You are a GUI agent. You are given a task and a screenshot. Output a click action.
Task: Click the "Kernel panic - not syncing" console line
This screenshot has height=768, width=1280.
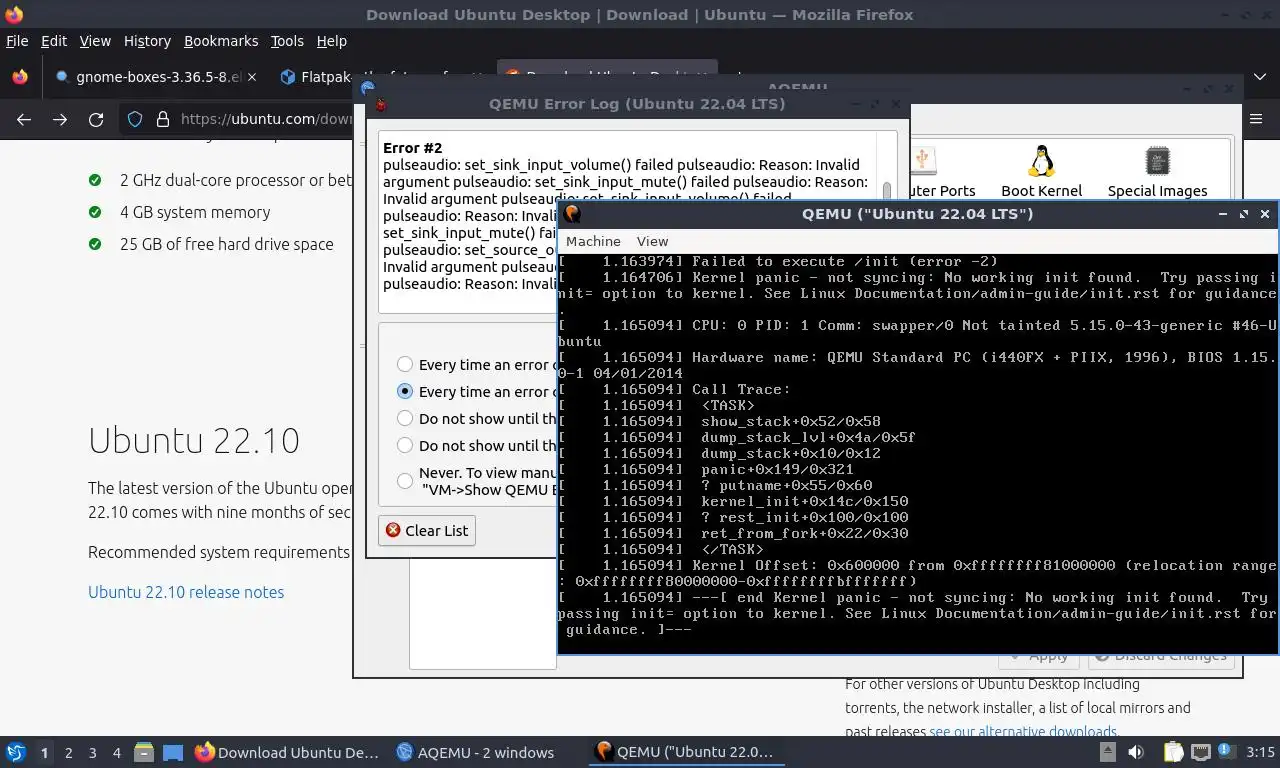tap(916, 285)
